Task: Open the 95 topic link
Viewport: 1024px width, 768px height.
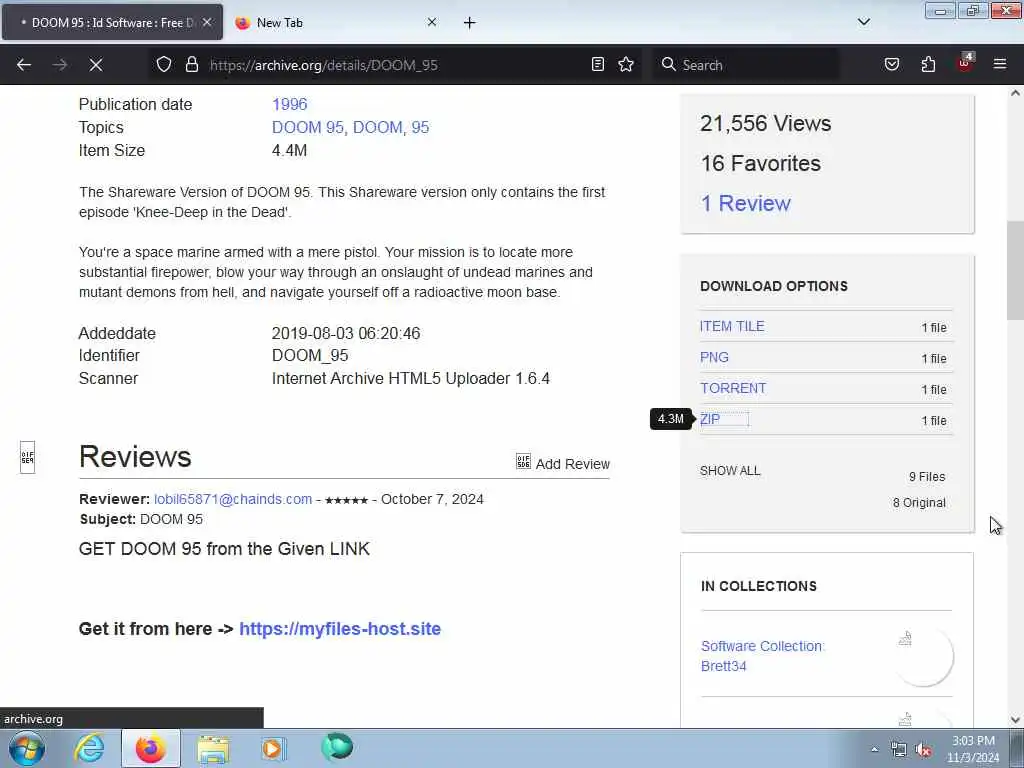Action: click(x=420, y=127)
